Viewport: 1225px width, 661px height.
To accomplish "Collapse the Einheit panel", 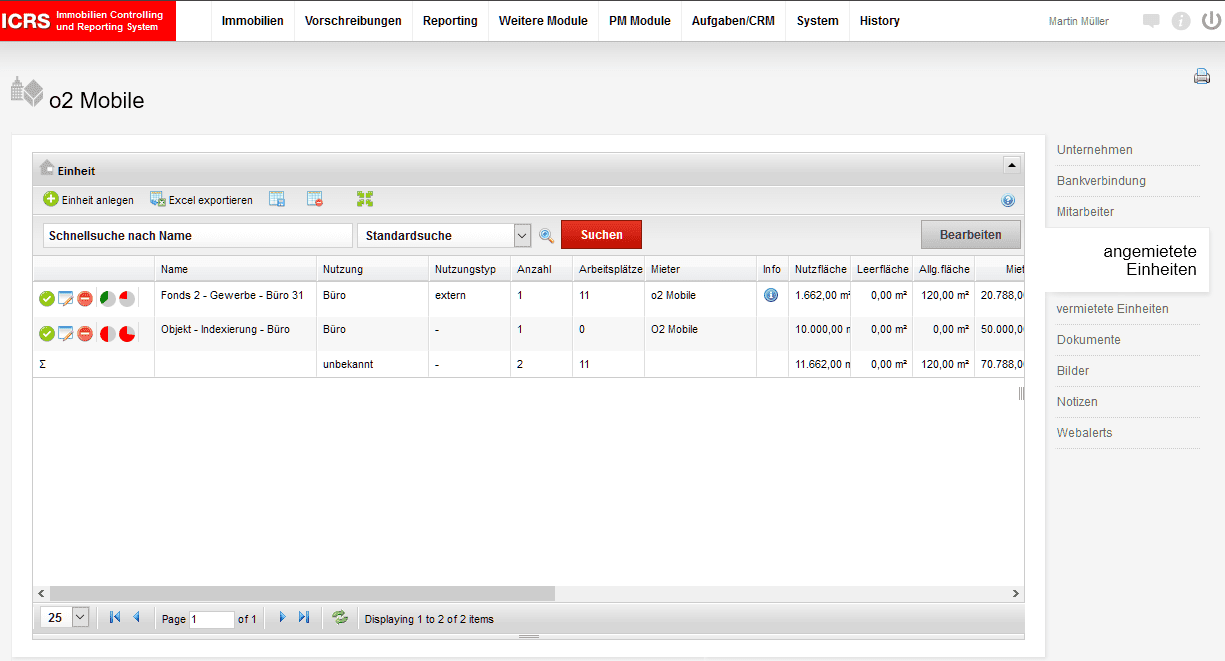I will 1012,165.
